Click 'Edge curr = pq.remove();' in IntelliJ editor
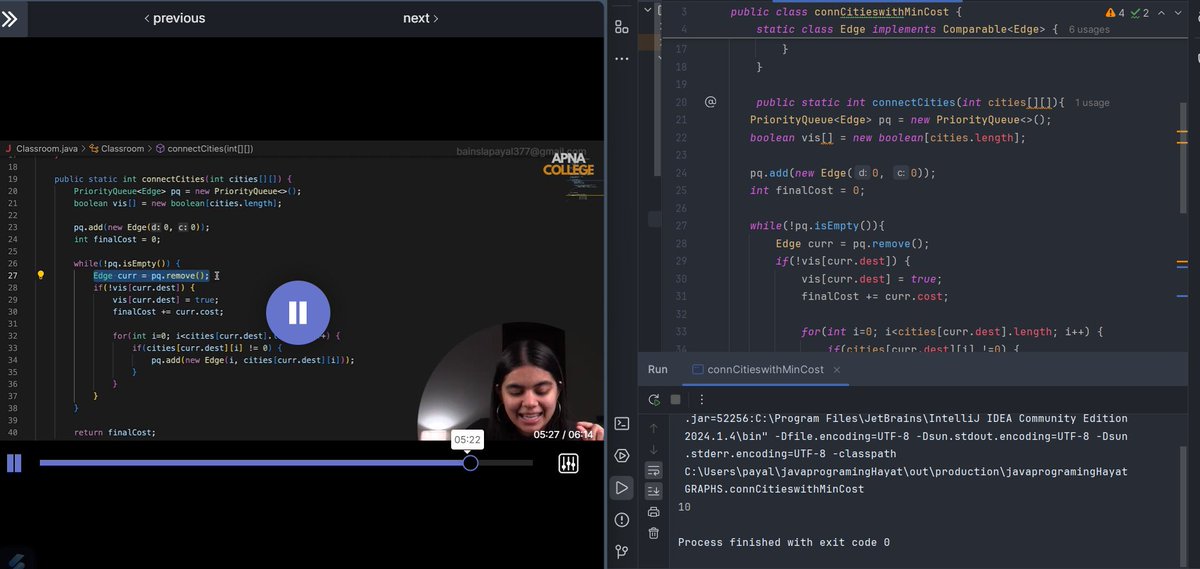 [x=852, y=244]
